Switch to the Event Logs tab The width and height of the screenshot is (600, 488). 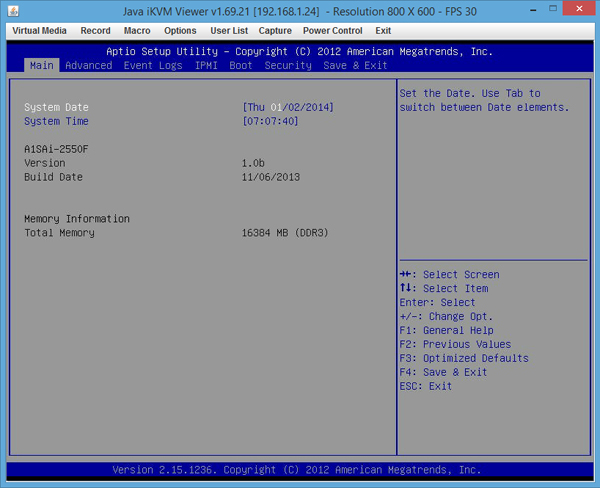point(153,65)
